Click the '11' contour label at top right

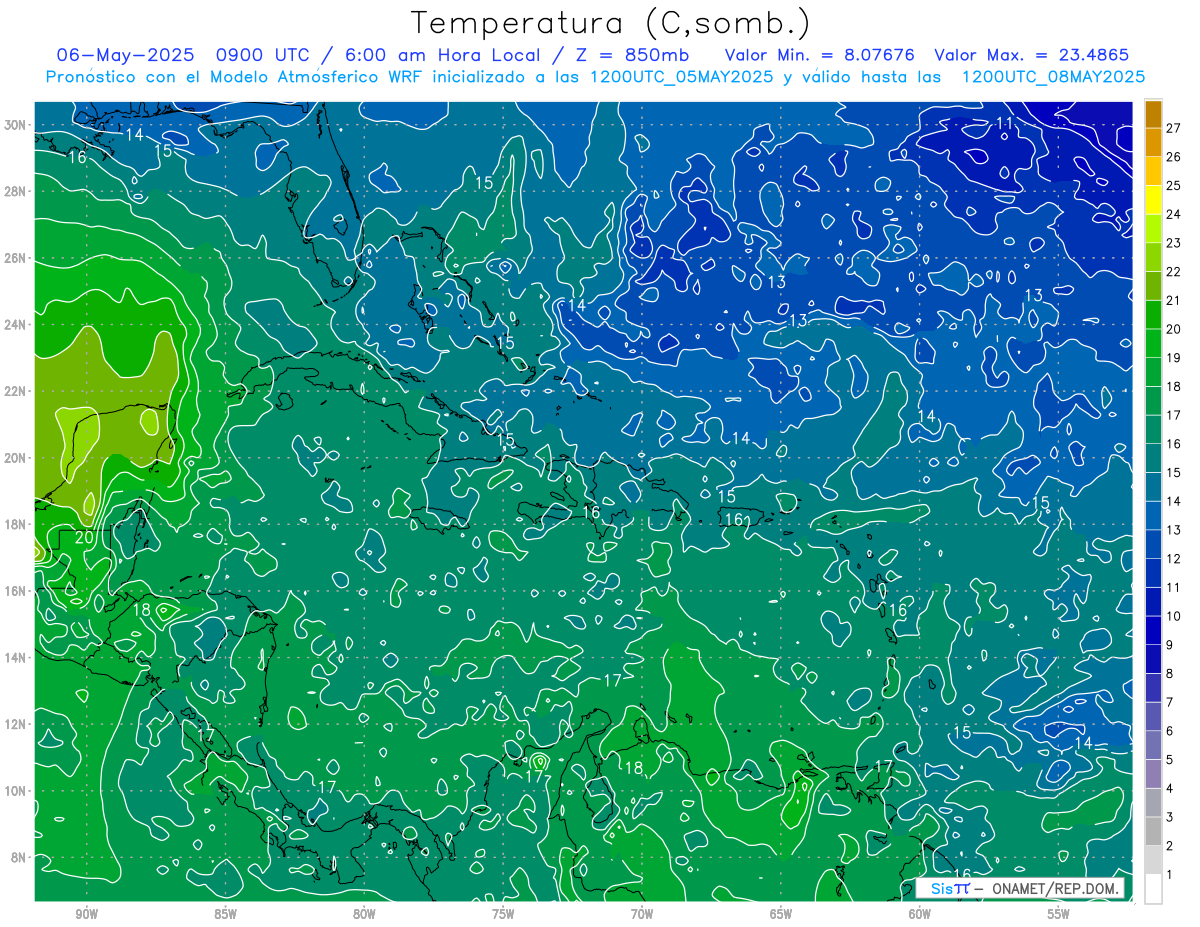click(1005, 123)
